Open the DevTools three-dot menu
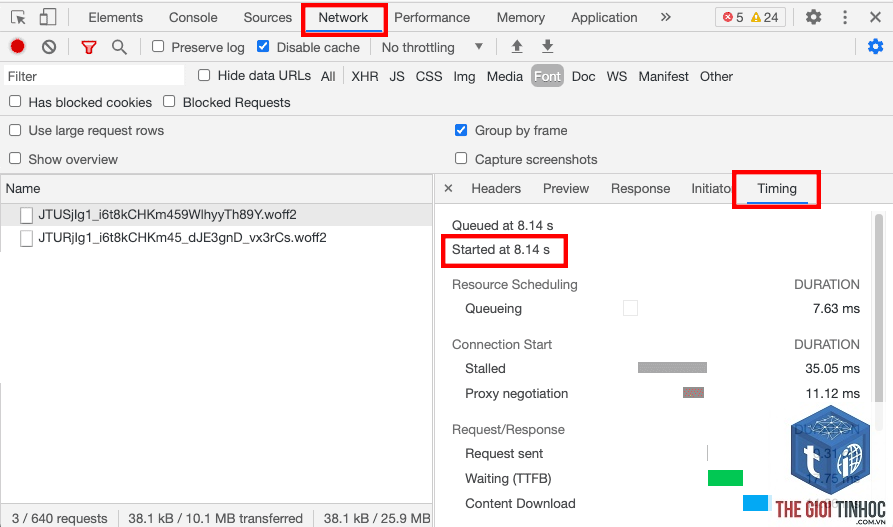Viewport: 893px width, 527px height. pyautogui.click(x=845, y=17)
